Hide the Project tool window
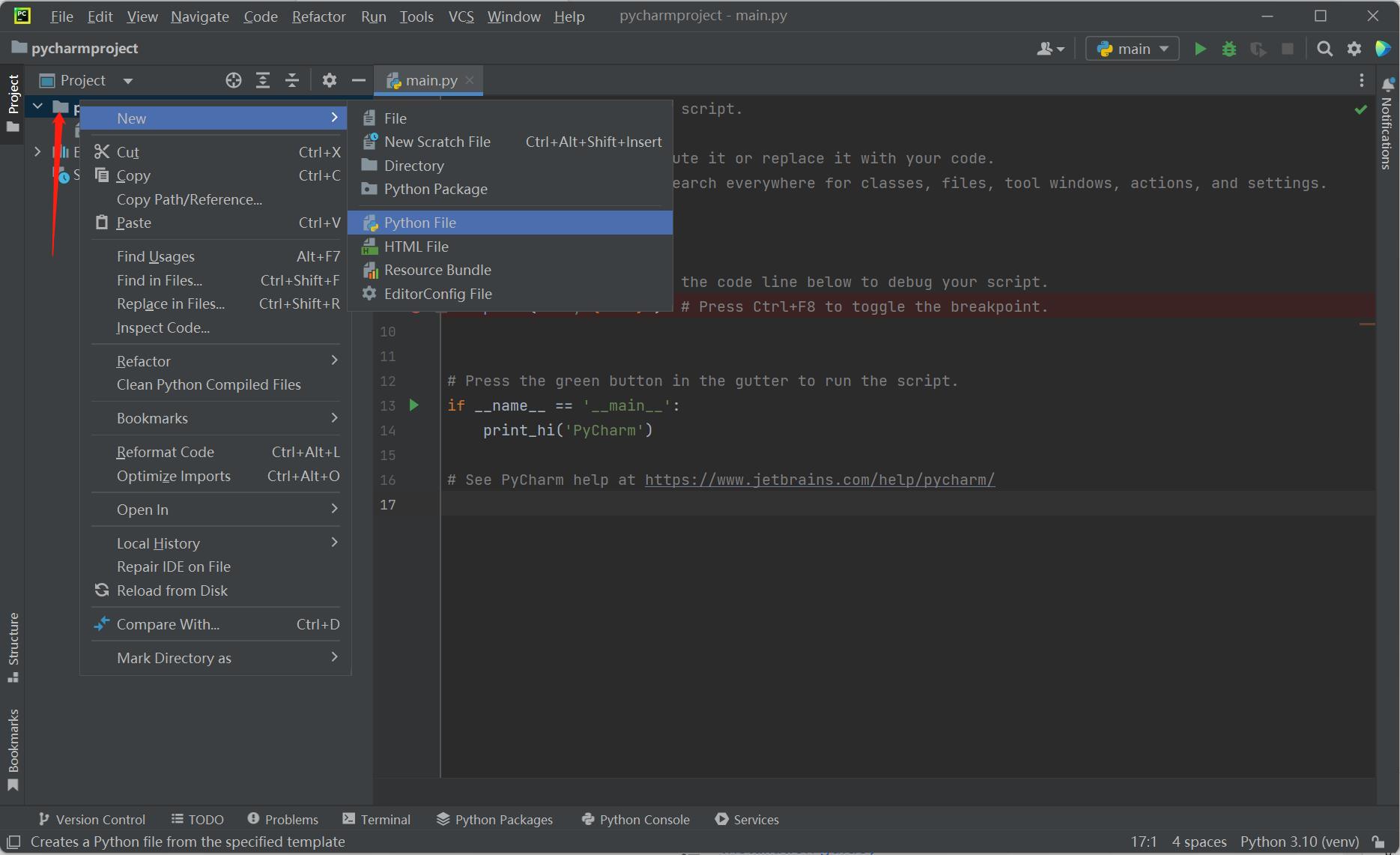Image resolution: width=1400 pixels, height=855 pixels. [359, 80]
